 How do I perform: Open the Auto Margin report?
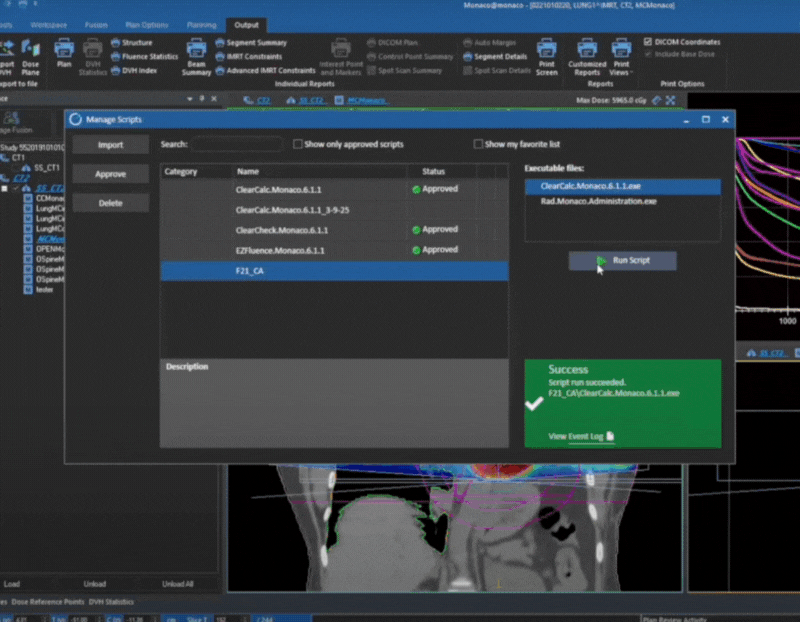tap(489, 43)
